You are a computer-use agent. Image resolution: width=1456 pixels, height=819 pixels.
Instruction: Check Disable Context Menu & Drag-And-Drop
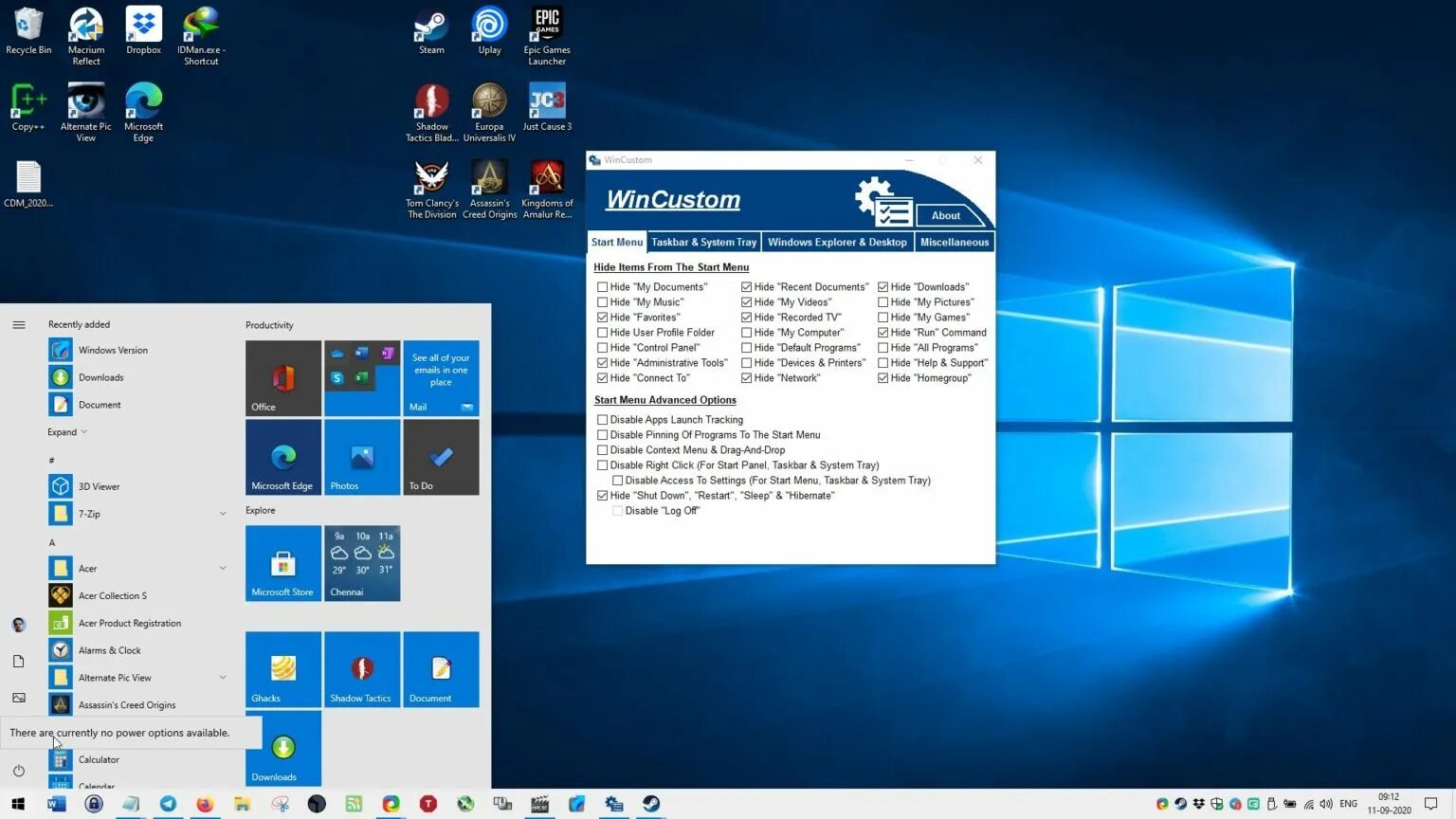point(602,450)
